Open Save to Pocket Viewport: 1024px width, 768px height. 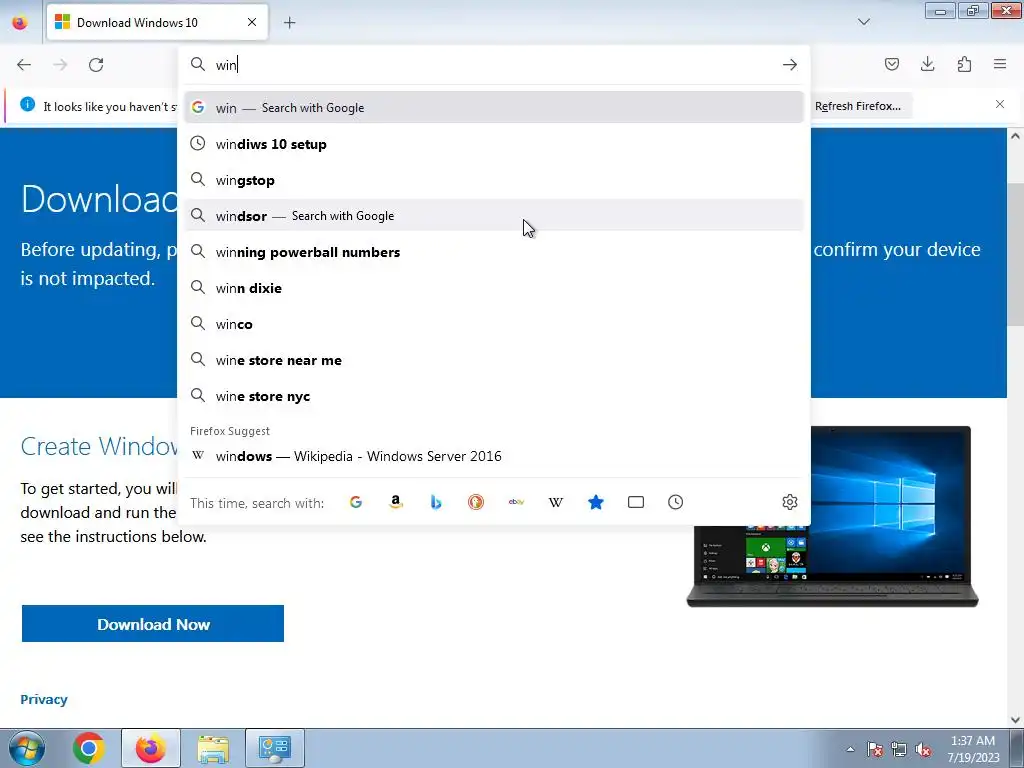click(x=891, y=64)
